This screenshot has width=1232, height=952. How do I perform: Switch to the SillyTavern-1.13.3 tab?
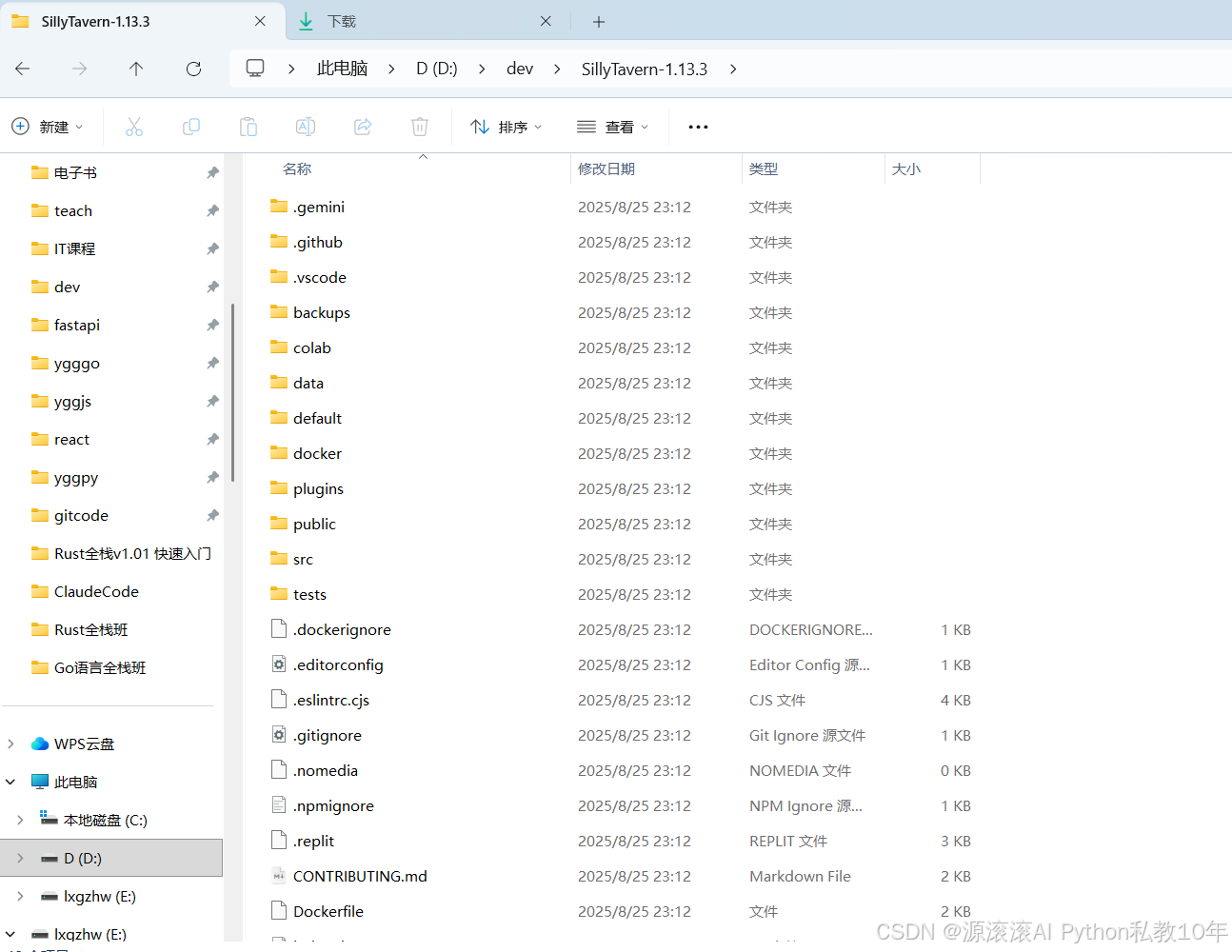143,21
